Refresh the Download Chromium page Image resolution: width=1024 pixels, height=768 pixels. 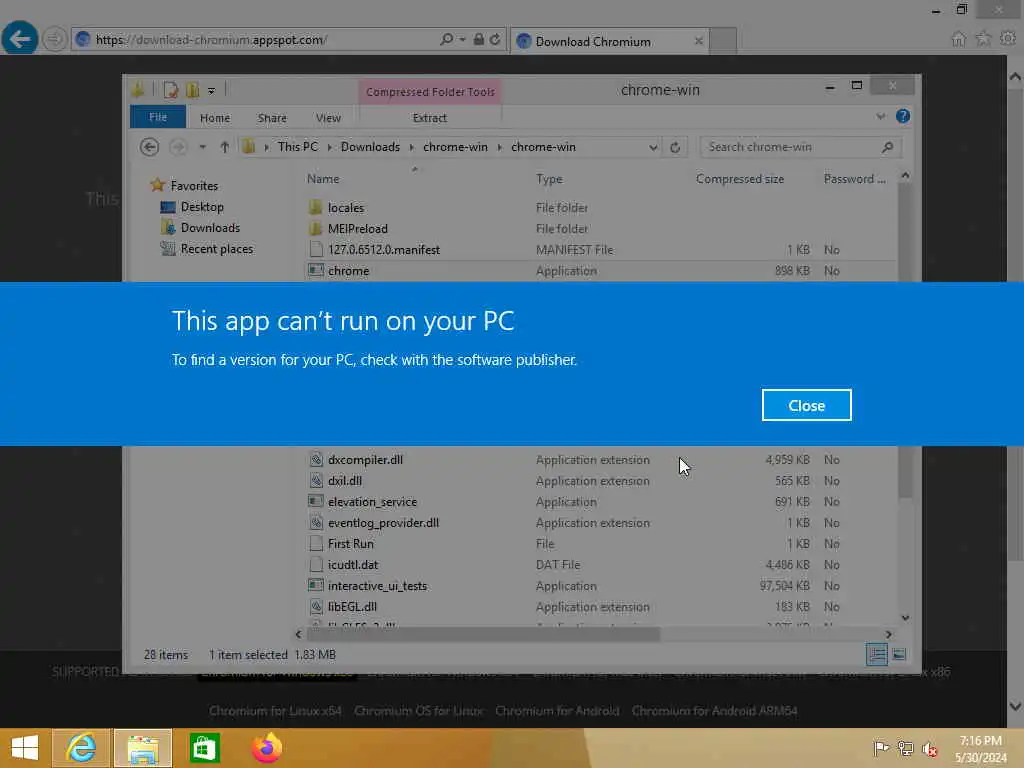click(x=495, y=39)
